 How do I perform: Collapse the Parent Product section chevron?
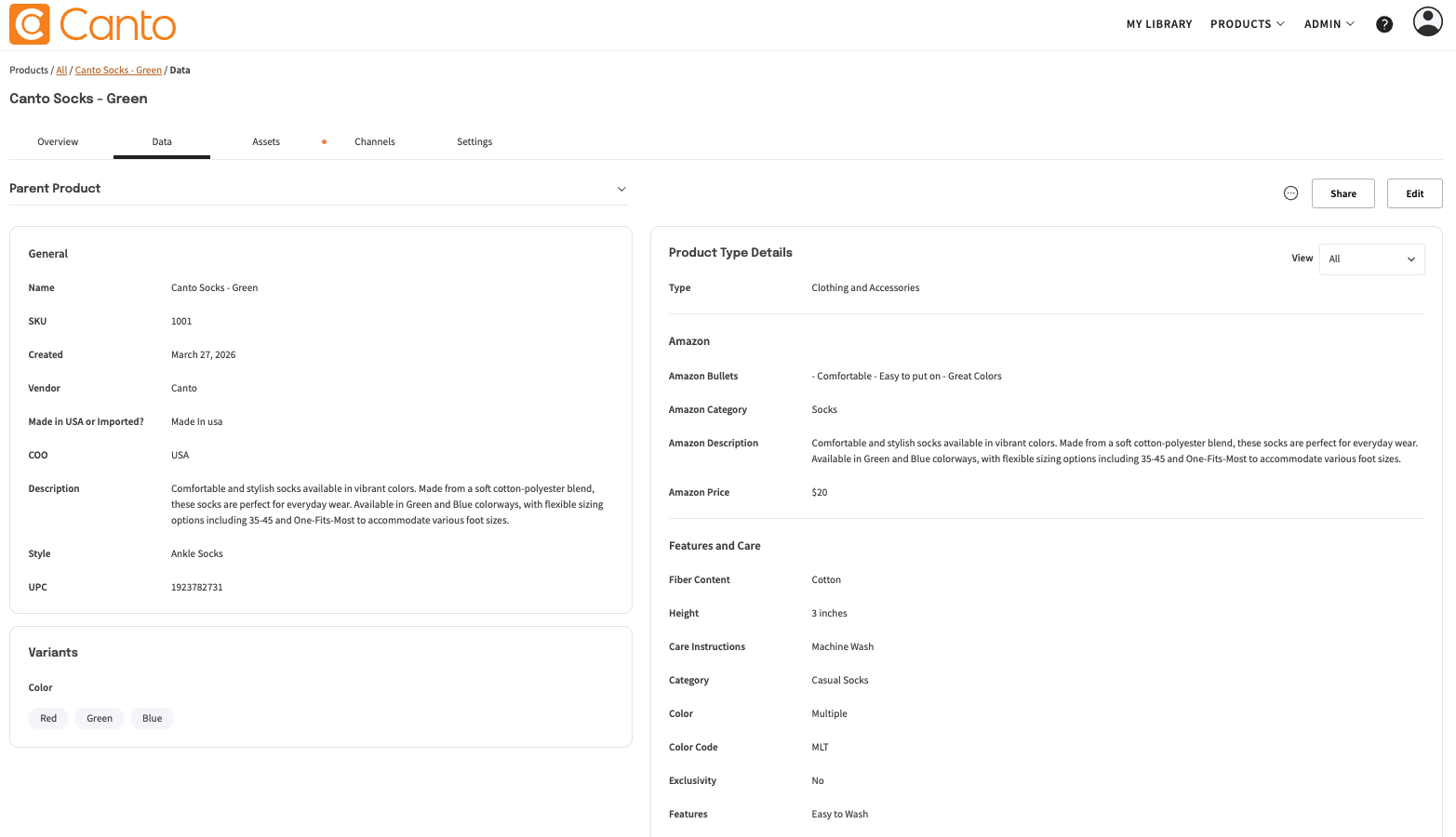coord(621,189)
